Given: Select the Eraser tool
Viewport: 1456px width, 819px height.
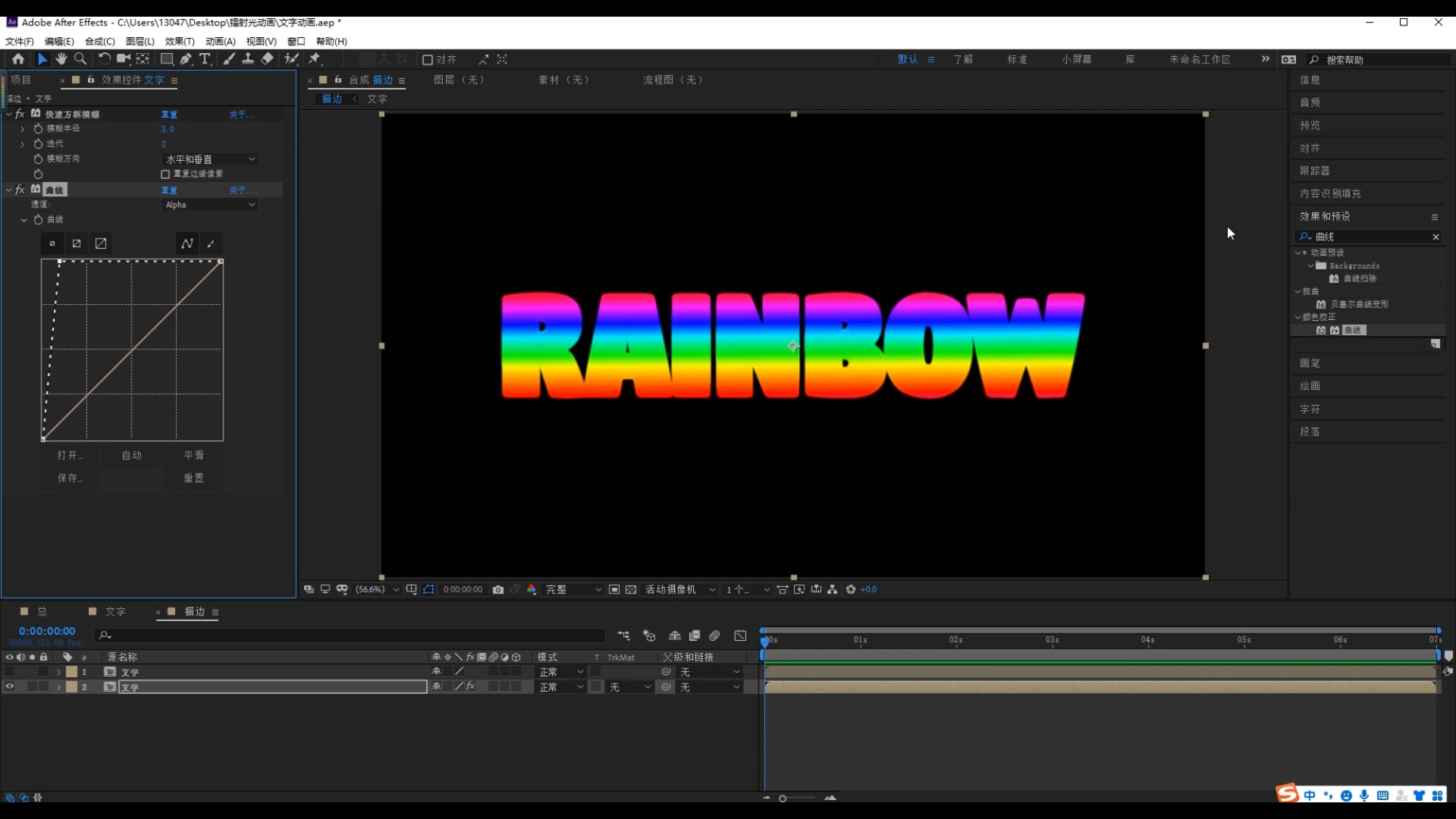Looking at the screenshot, I should point(267,59).
